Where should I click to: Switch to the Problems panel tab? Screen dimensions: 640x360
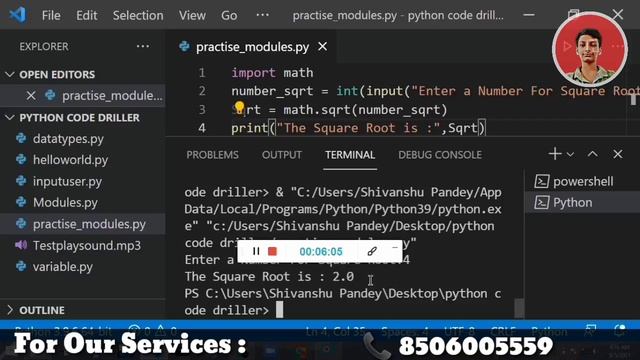pyautogui.click(x=212, y=155)
